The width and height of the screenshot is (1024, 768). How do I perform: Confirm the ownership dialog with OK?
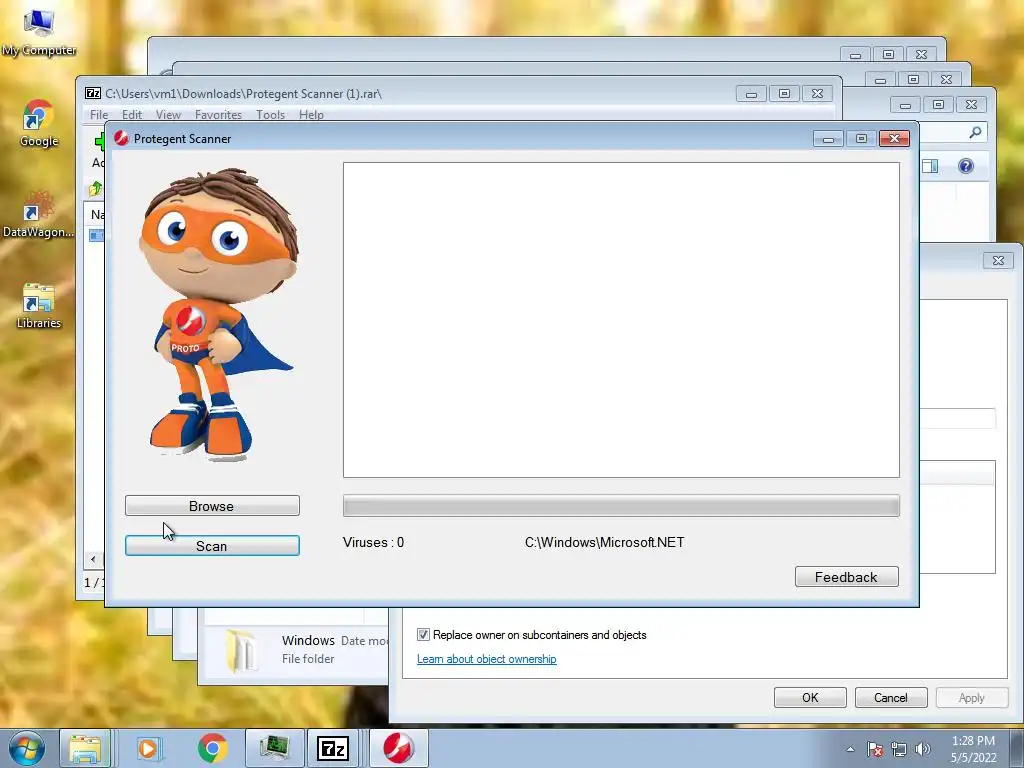[x=810, y=697]
